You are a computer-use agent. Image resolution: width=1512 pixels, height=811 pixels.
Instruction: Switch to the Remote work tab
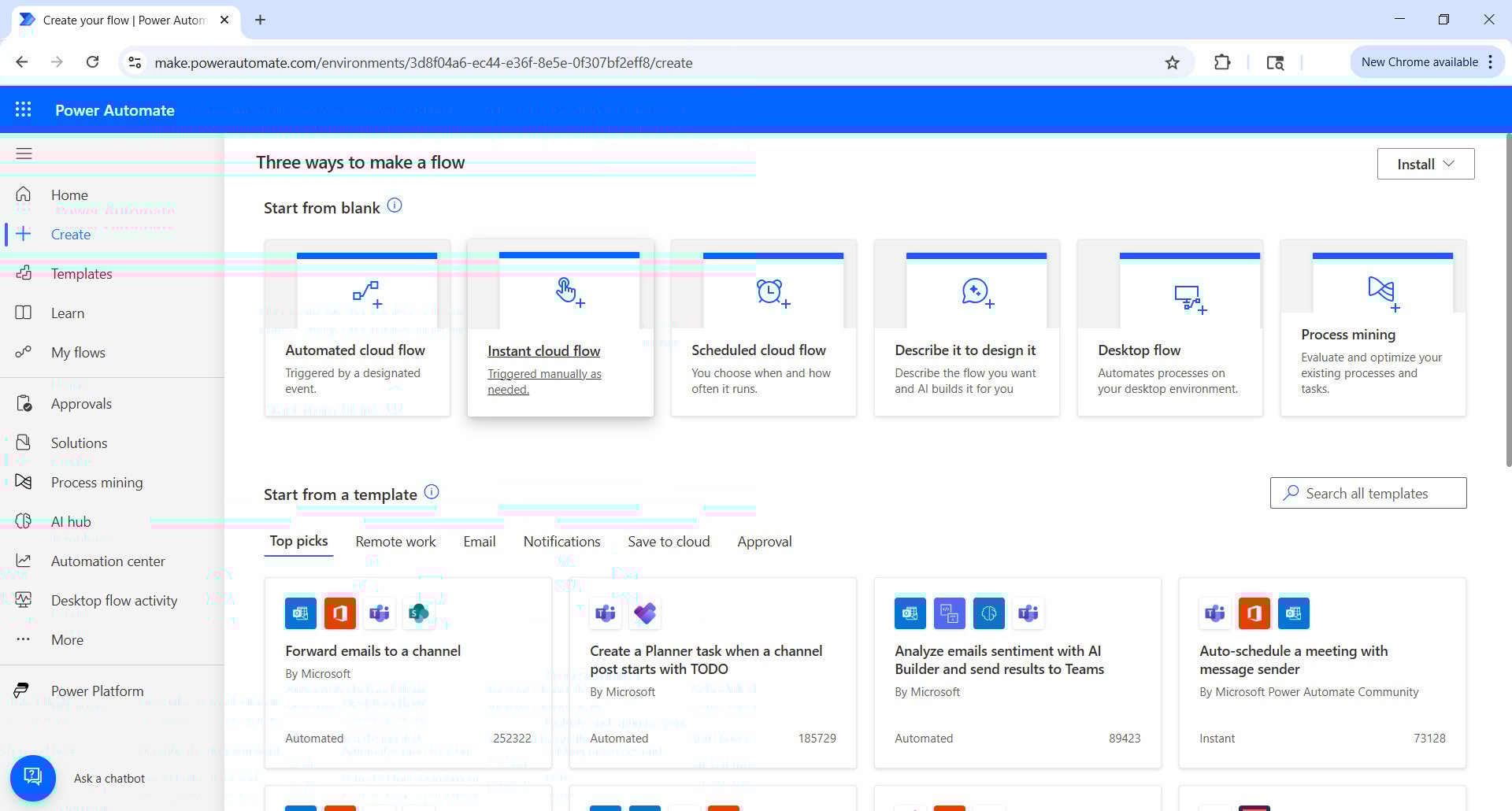[x=395, y=542]
